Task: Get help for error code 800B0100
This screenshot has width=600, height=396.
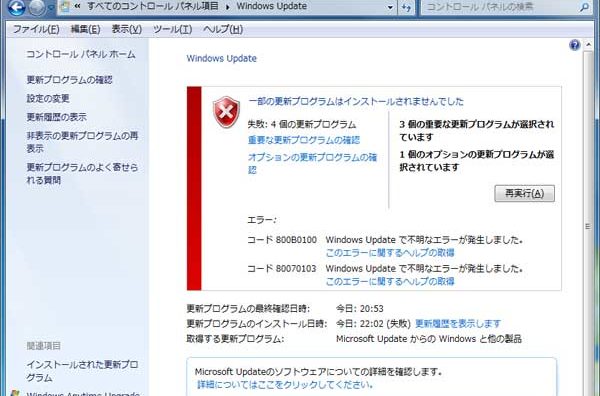Action: tap(390, 253)
